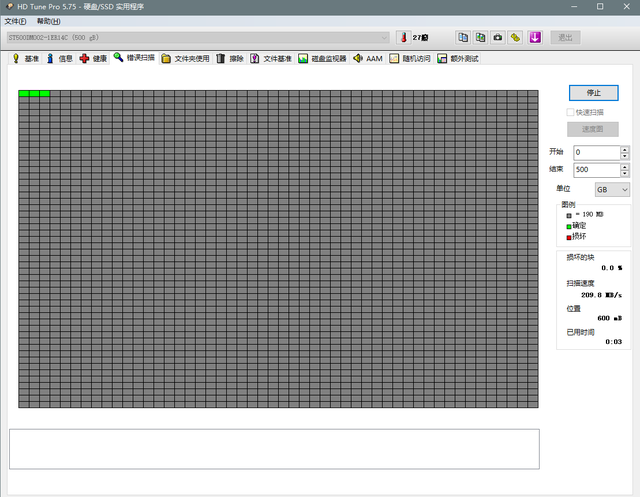The height and width of the screenshot is (497, 640).
Task: Open the 文件基准 file benchmark tab
Action: click(x=271, y=59)
